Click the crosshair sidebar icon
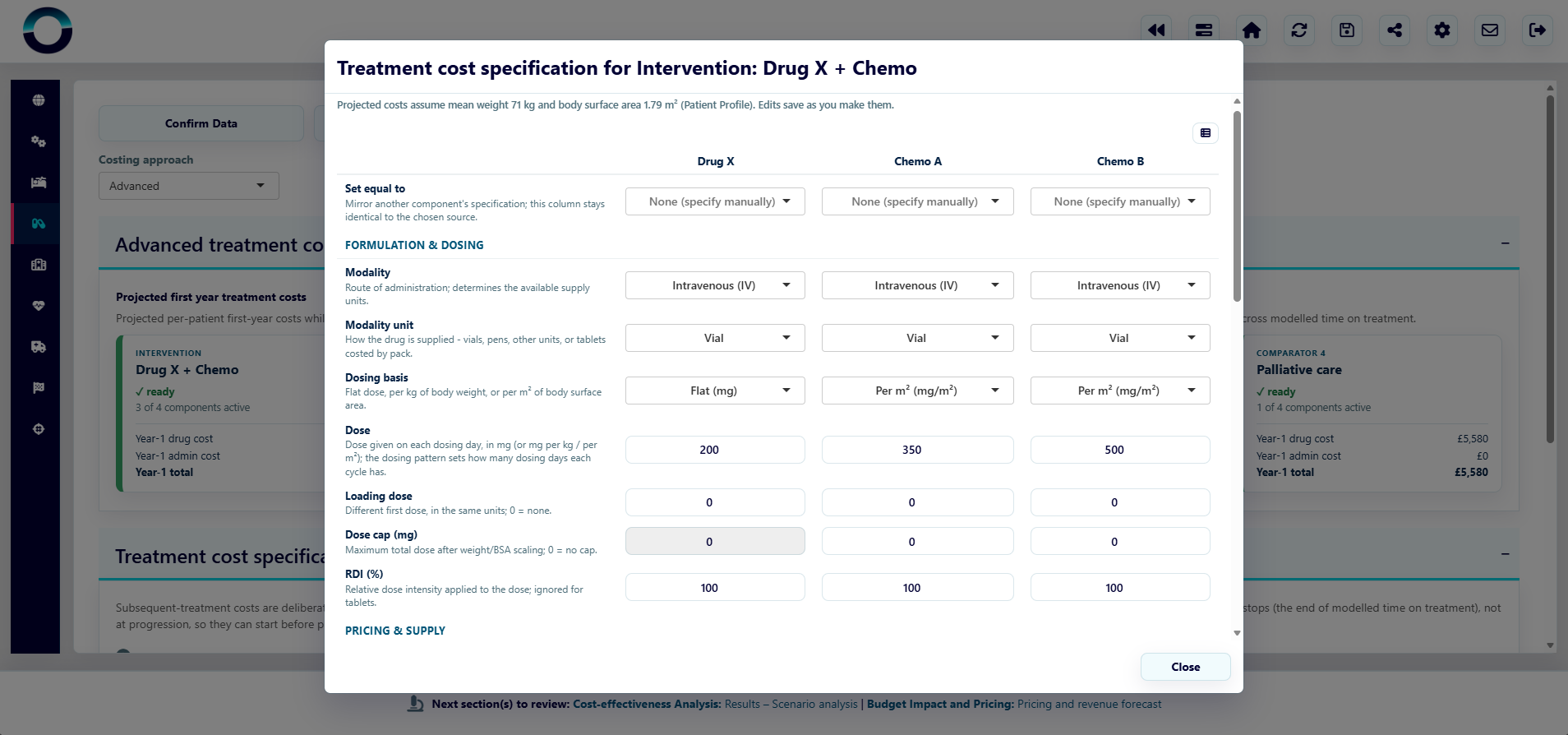The width and height of the screenshot is (1568, 735). coord(39,429)
